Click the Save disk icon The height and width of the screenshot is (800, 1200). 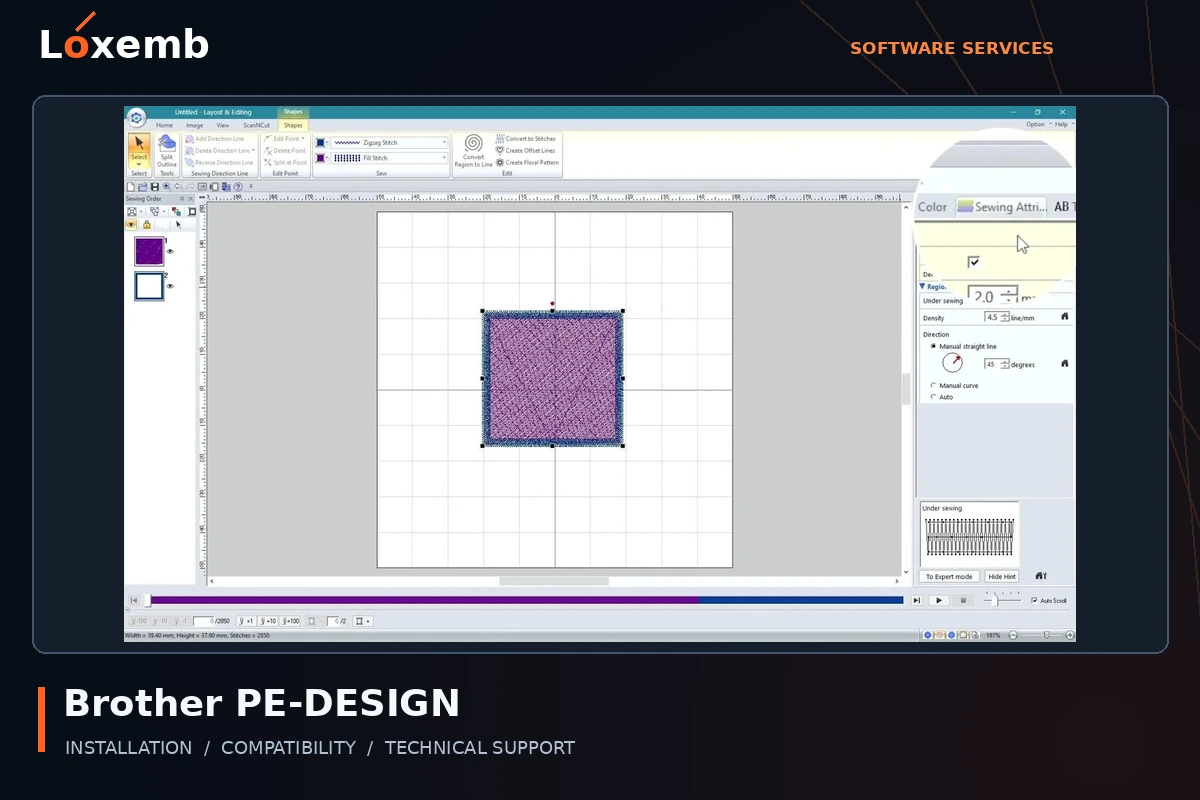(155, 186)
